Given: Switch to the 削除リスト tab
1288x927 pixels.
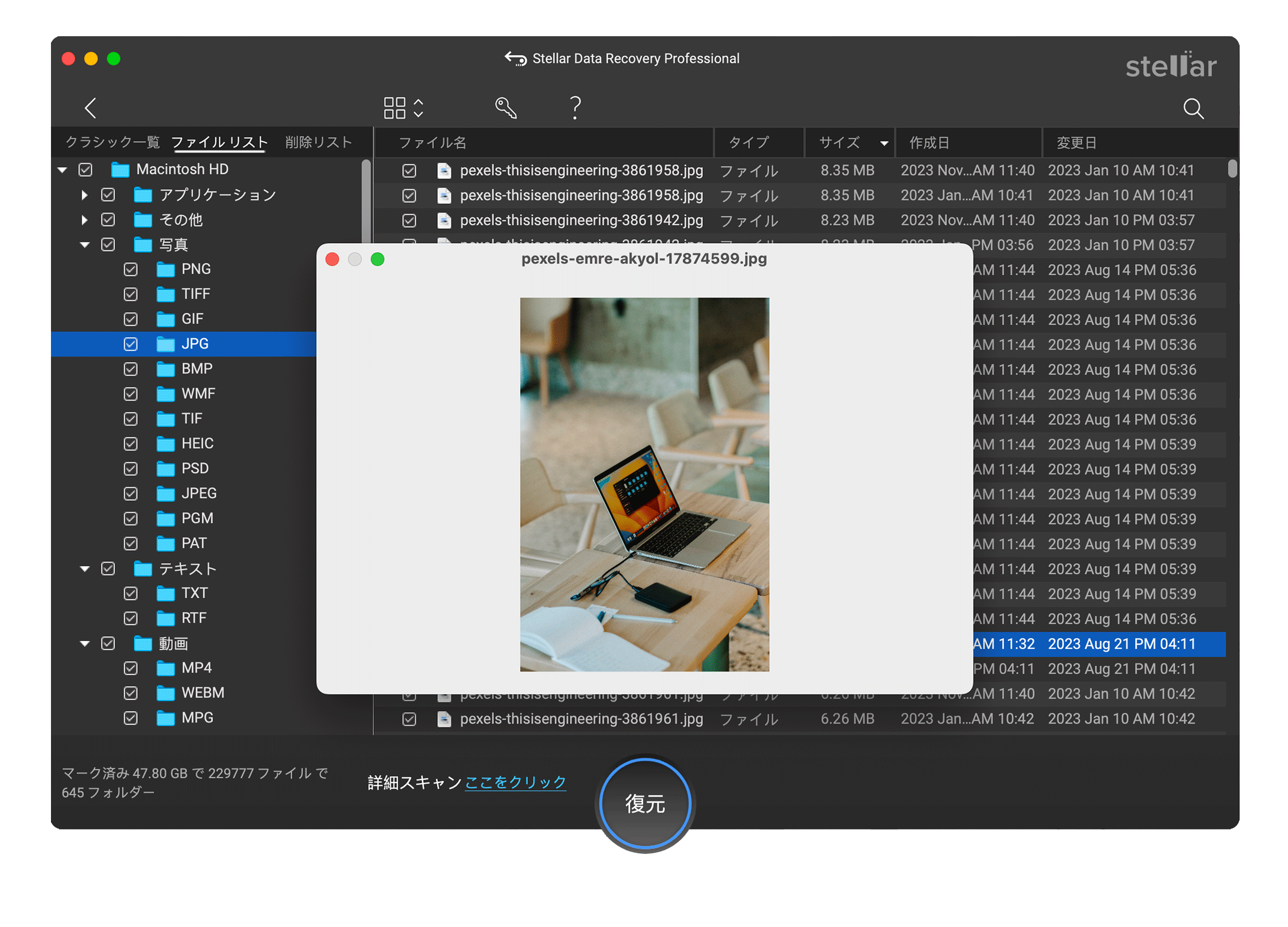Looking at the screenshot, I should pos(318,142).
